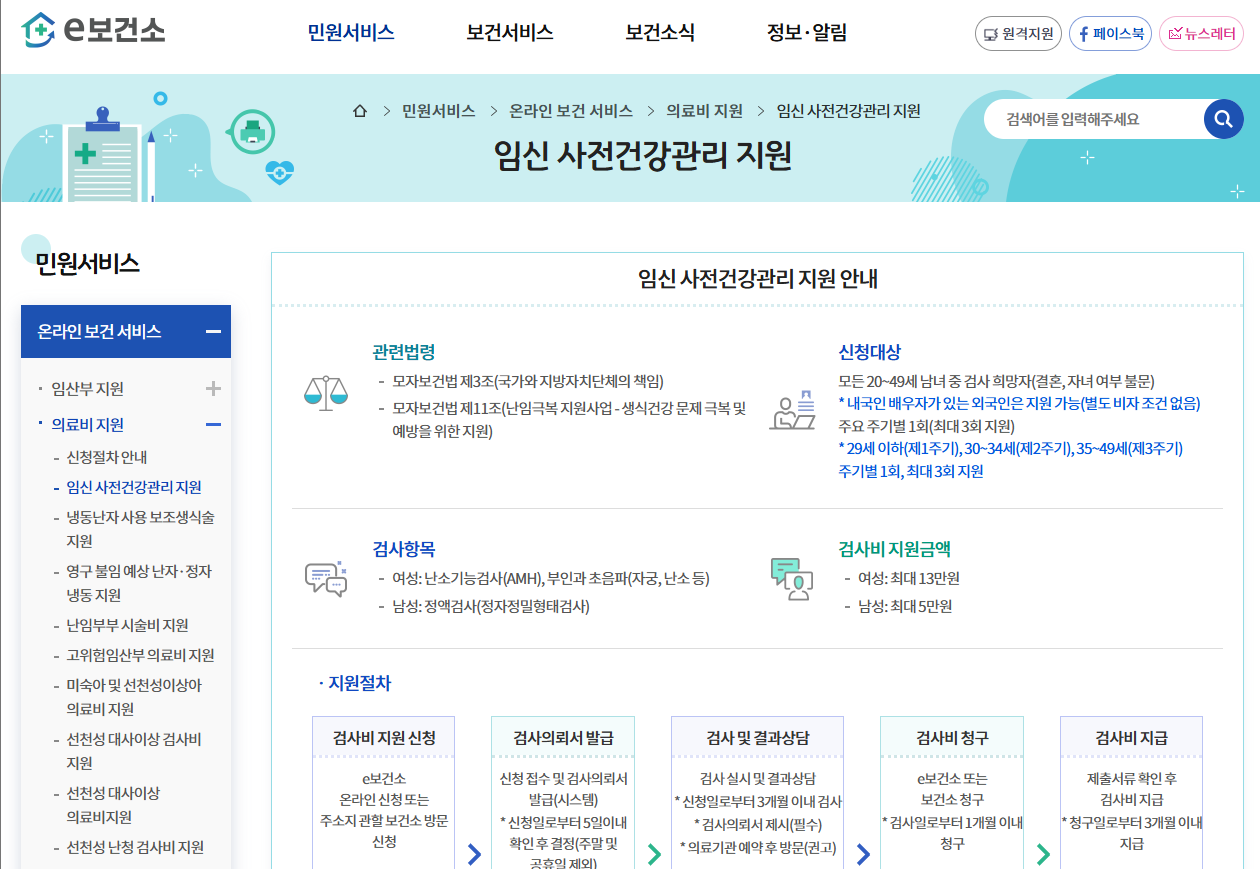The width and height of the screenshot is (1260, 869).
Task: Open Facebook via the 페이스북 icon
Action: 1110,33
